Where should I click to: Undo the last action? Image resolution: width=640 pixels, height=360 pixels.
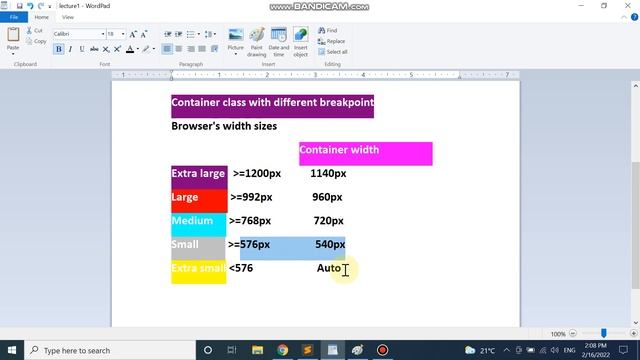pyautogui.click(x=30, y=6)
